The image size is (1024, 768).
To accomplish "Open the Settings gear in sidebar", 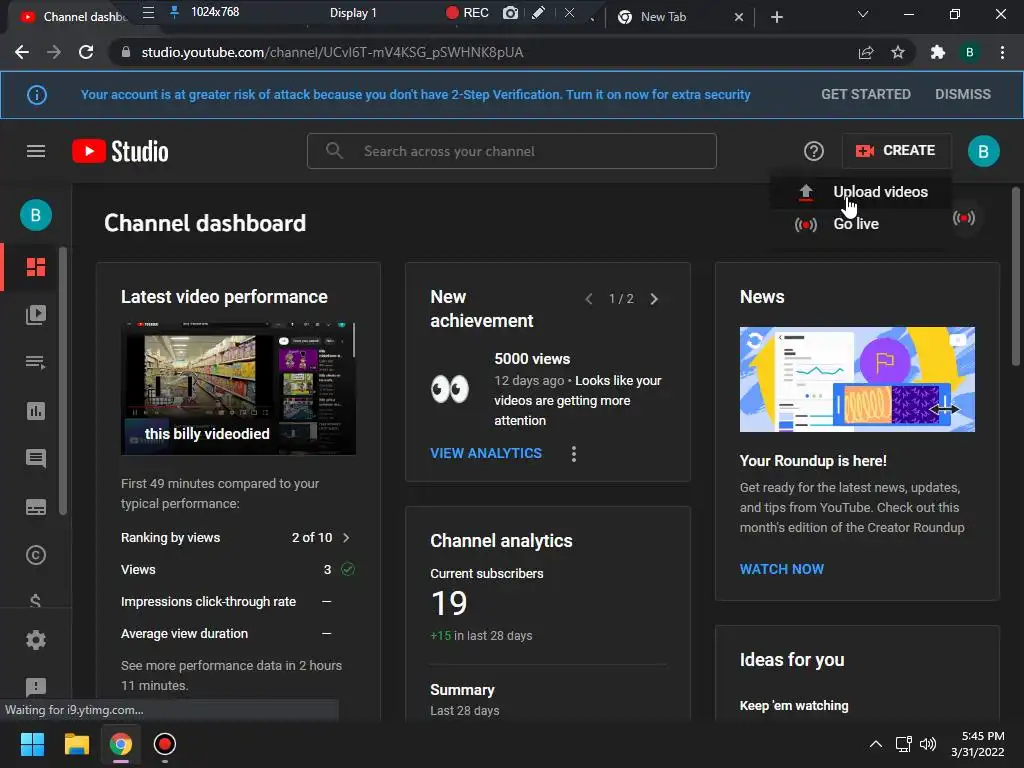I will point(36,640).
